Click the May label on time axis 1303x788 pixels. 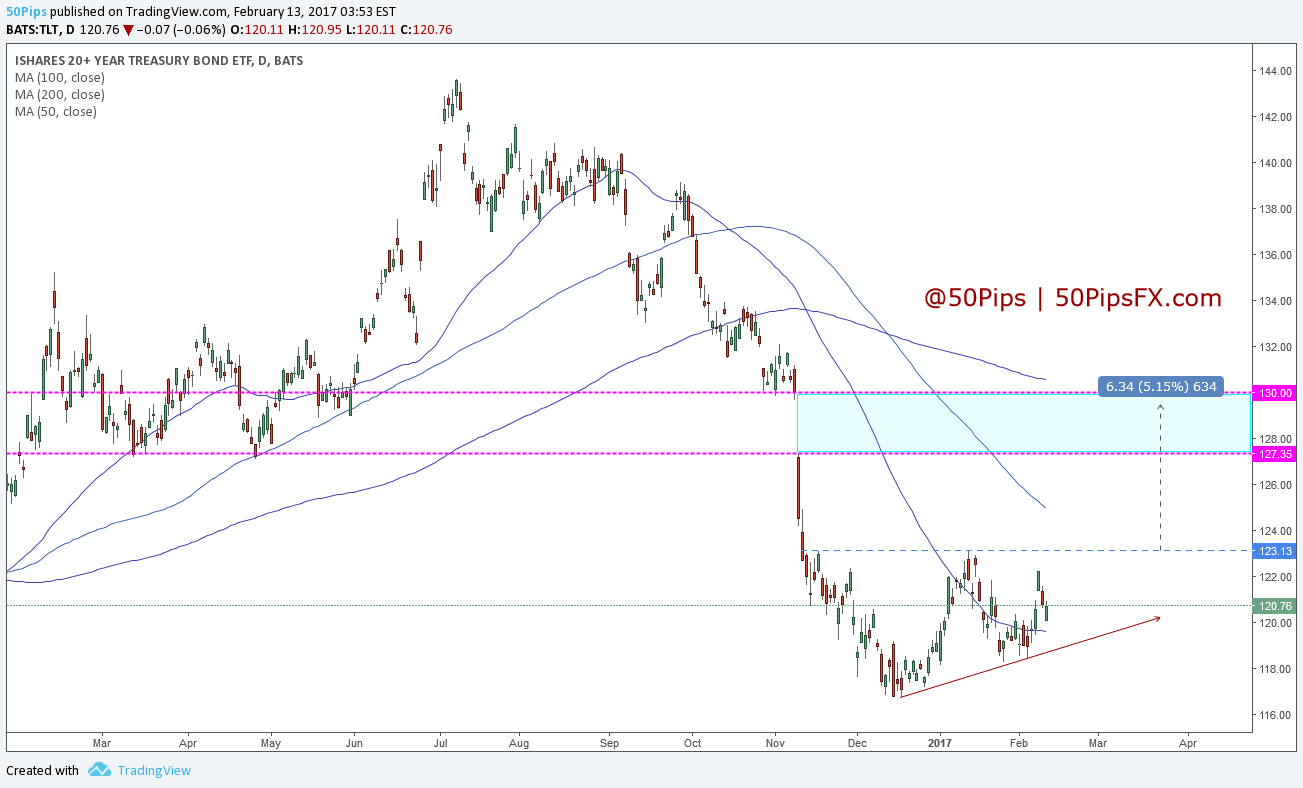[270, 744]
